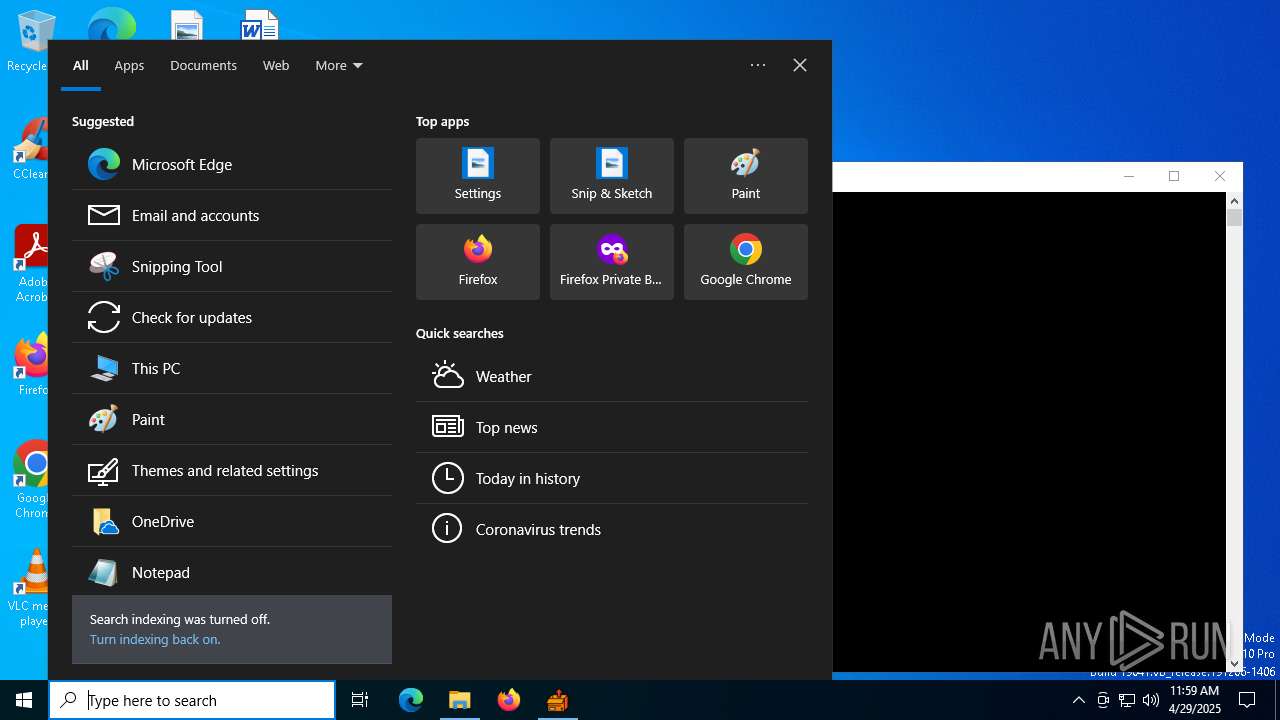Image resolution: width=1280 pixels, height=720 pixels.
Task: Open Firefox from the taskbar
Action: [508, 700]
